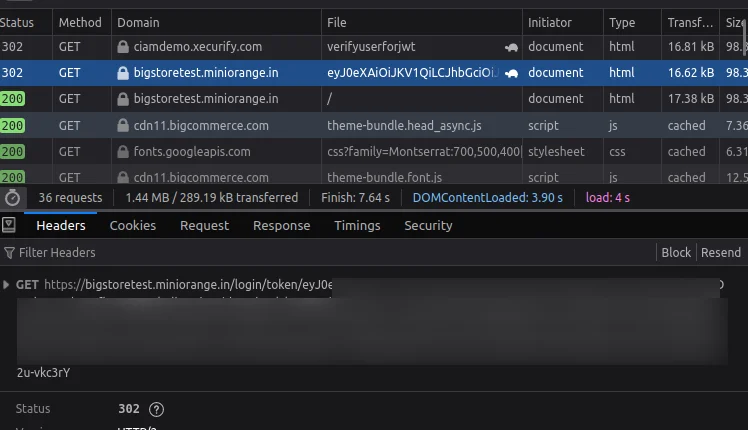Sort by the Domain column header
This screenshot has height=430, width=748.
coord(216,22)
